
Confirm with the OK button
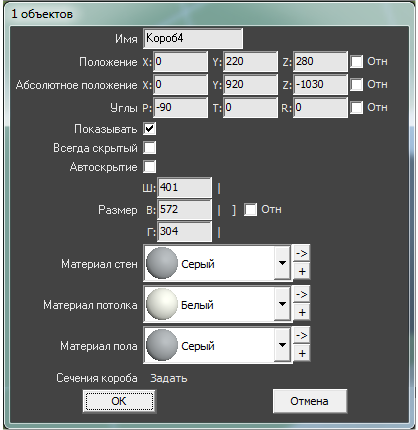pyautogui.click(x=119, y=401)
